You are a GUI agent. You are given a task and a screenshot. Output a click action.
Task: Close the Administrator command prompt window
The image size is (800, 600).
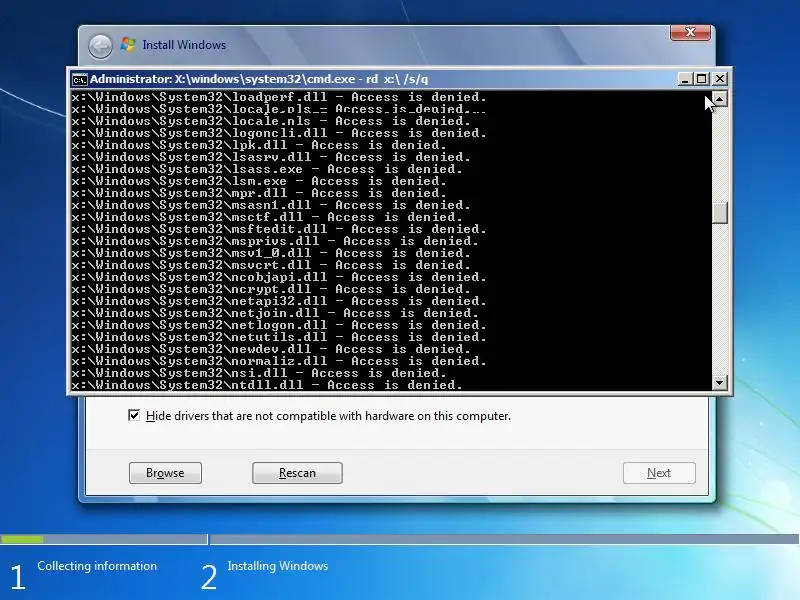[719, 79]
